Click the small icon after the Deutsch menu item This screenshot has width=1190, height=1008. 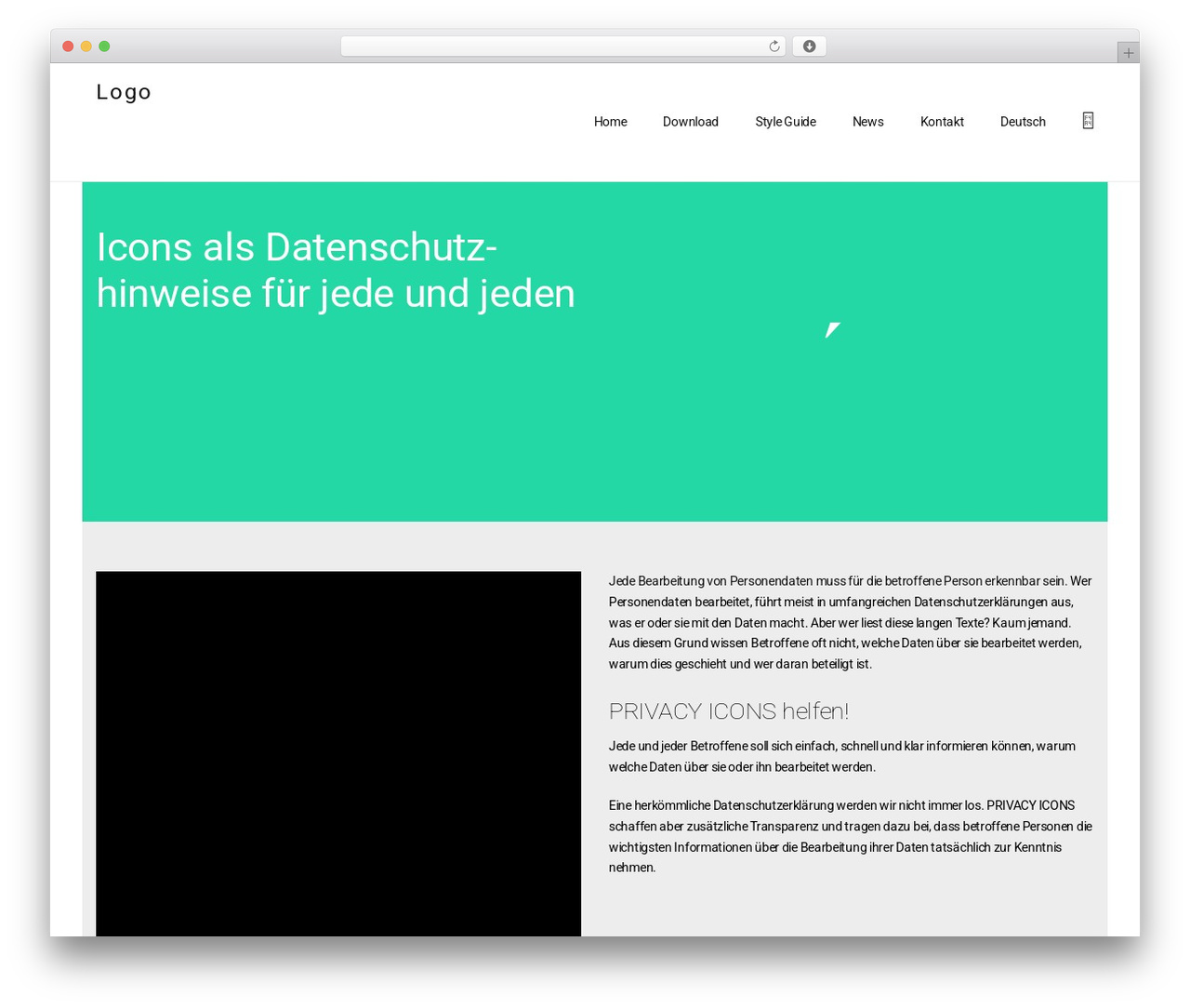pyautogui.click(x=1088, y=121)
